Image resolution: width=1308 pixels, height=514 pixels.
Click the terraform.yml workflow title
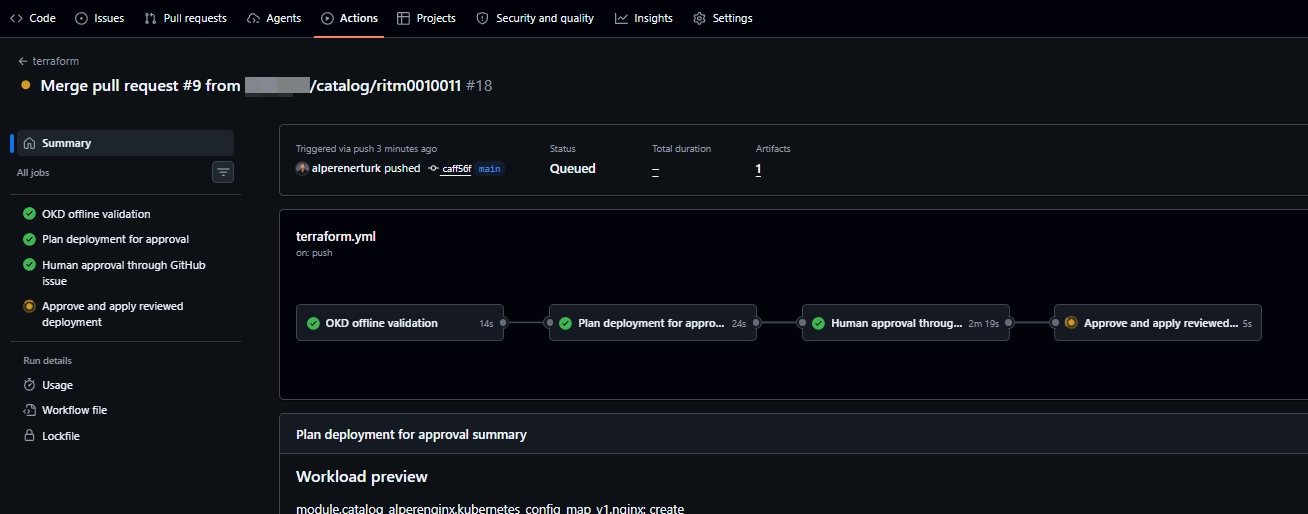[336, 237]
